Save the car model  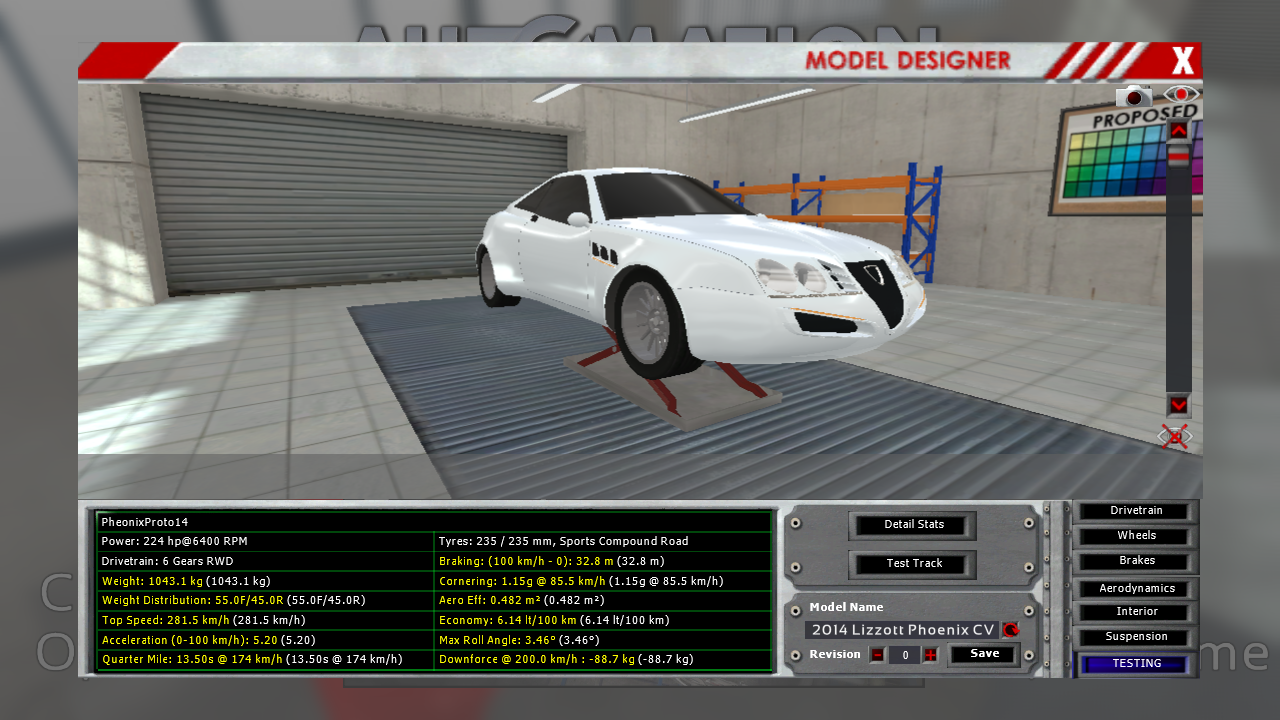tap(984, 654)
